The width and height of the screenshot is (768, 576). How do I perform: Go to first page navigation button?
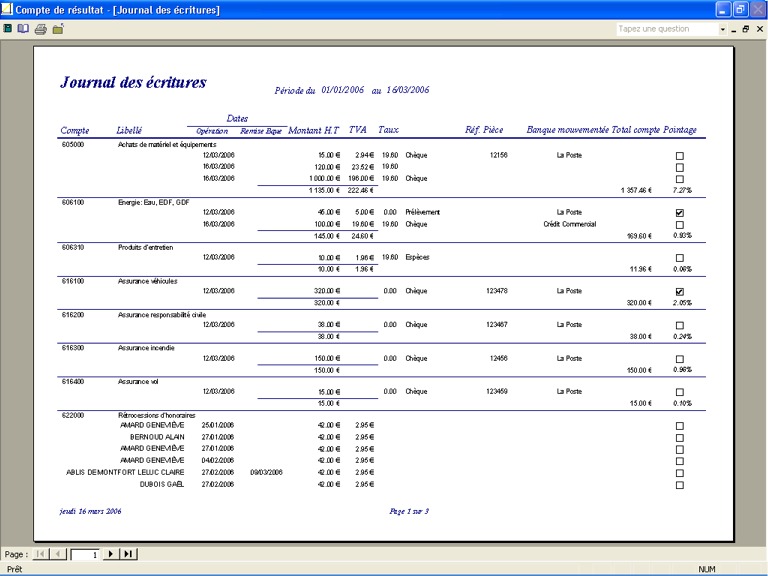point(41,554)
